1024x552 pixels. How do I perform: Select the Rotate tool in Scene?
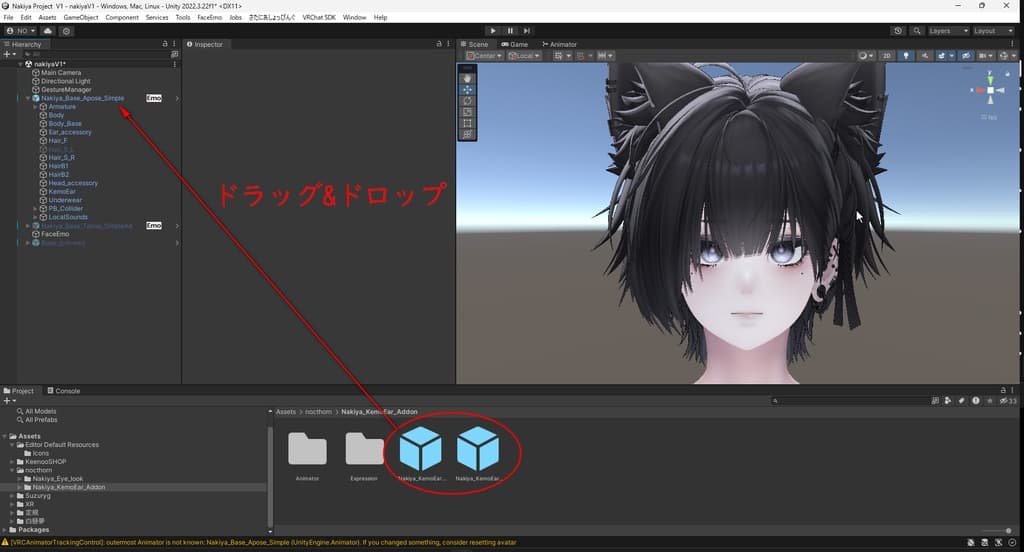467,101
